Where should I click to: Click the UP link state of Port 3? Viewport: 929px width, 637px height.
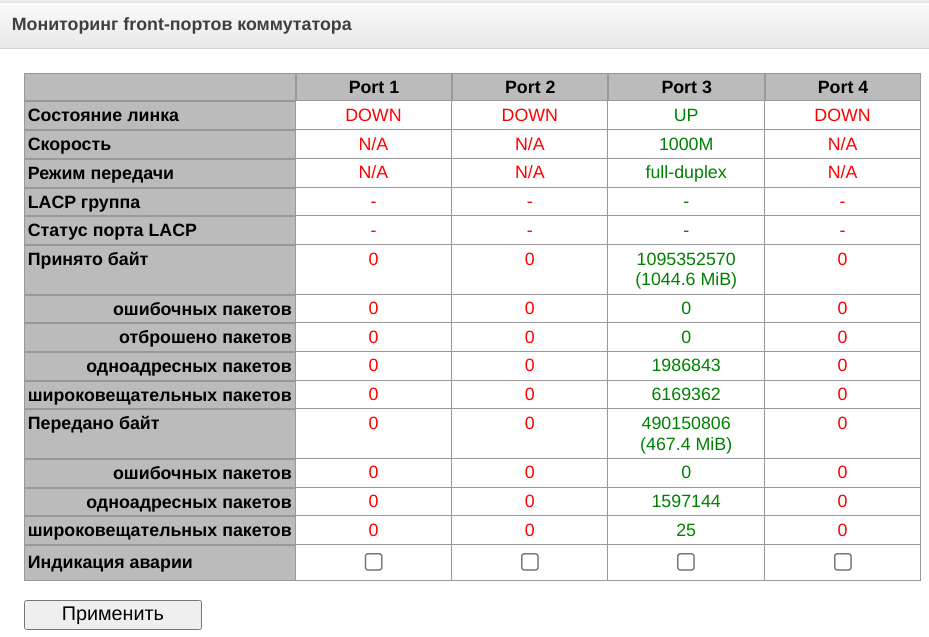686,115
